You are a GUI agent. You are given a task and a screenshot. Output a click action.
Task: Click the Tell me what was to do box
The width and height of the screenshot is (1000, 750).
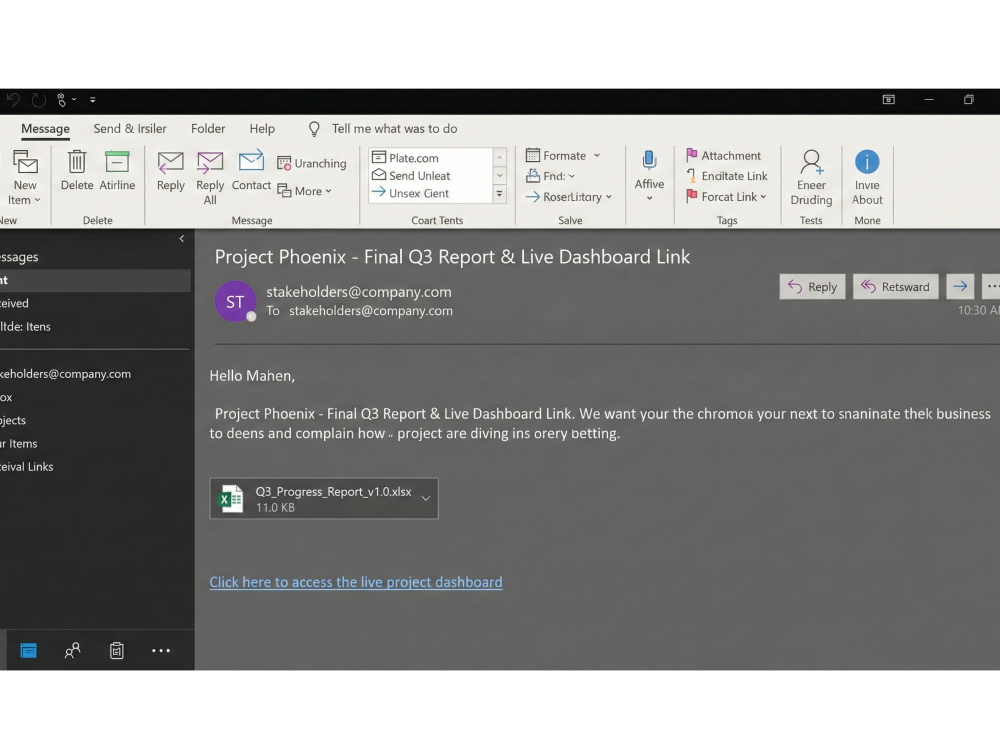[394, 129]
